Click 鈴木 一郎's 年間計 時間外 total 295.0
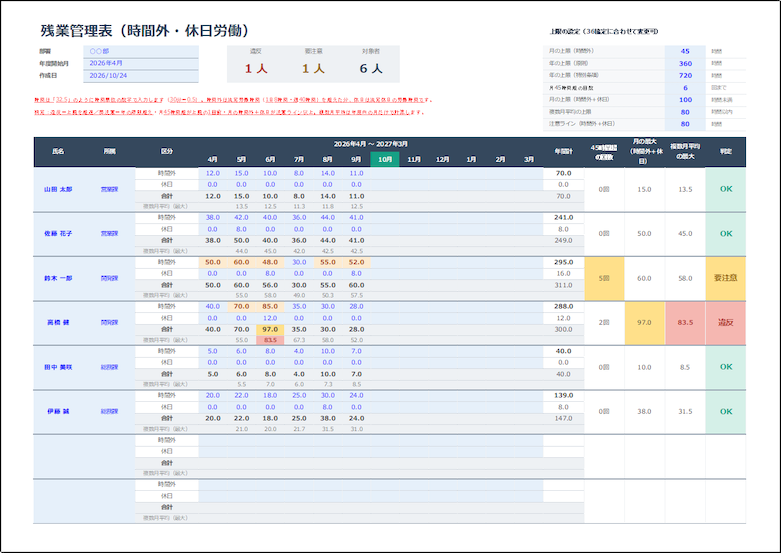 [563, 262]
